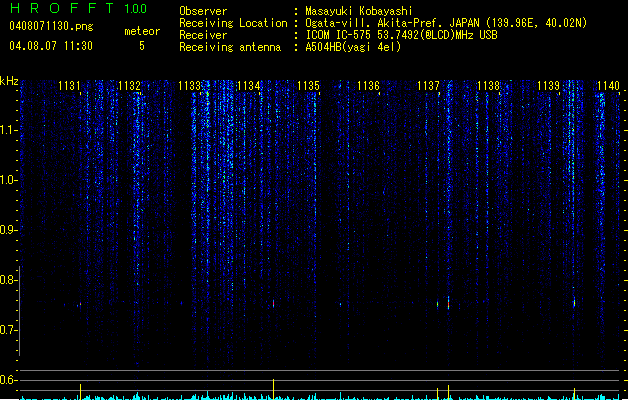This screenshot has width=629, height=400.
Task: Click the yellow intensity spike at 1131
Action: [80, 392]
